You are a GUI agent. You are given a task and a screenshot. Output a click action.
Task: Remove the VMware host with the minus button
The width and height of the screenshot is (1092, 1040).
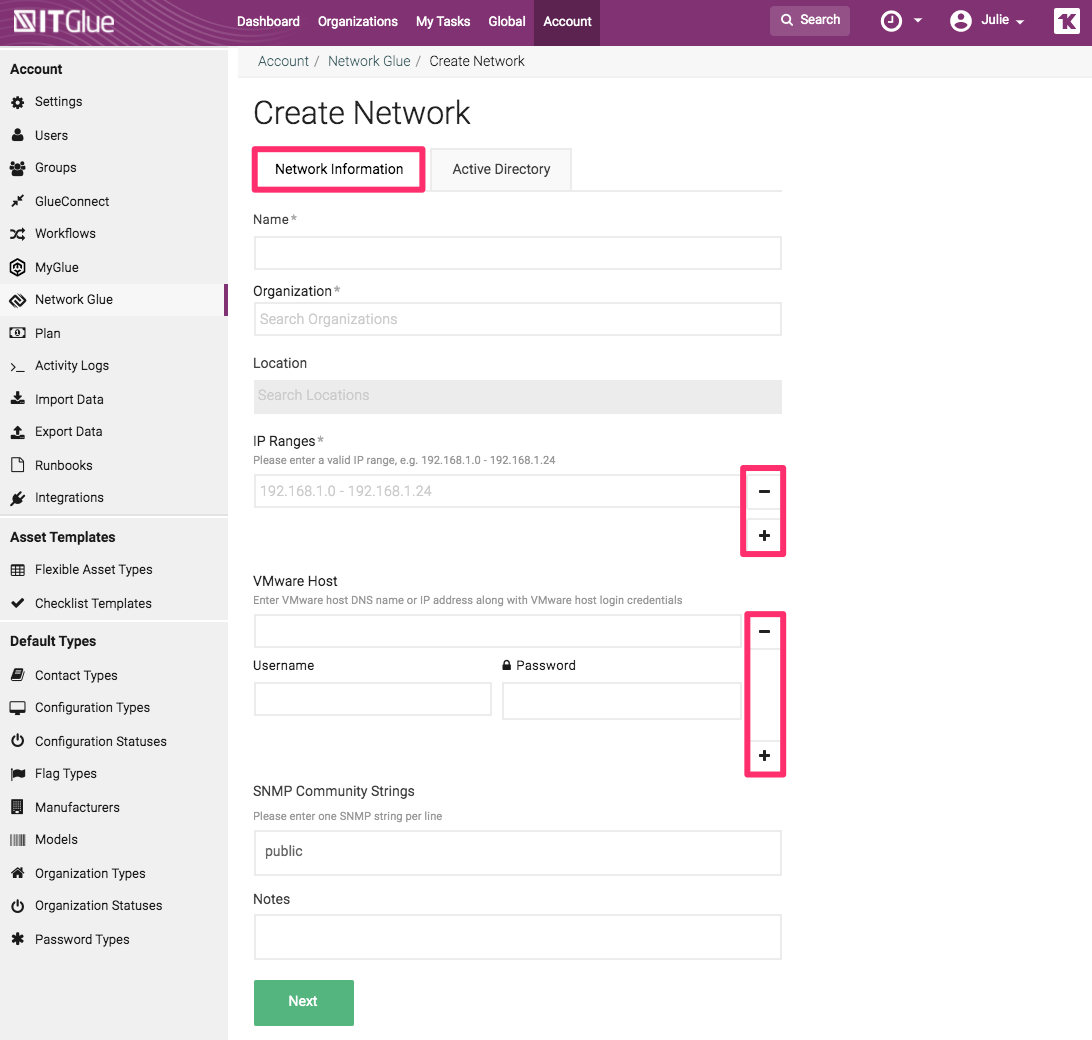point(764,631)
